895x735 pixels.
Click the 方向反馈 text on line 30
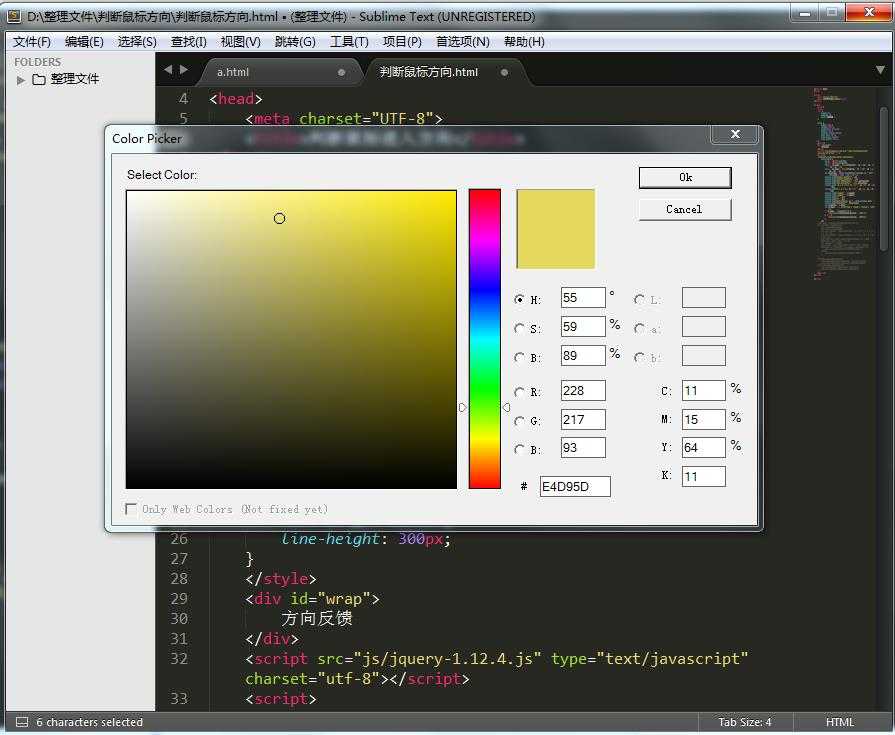[x=316, y=619]
